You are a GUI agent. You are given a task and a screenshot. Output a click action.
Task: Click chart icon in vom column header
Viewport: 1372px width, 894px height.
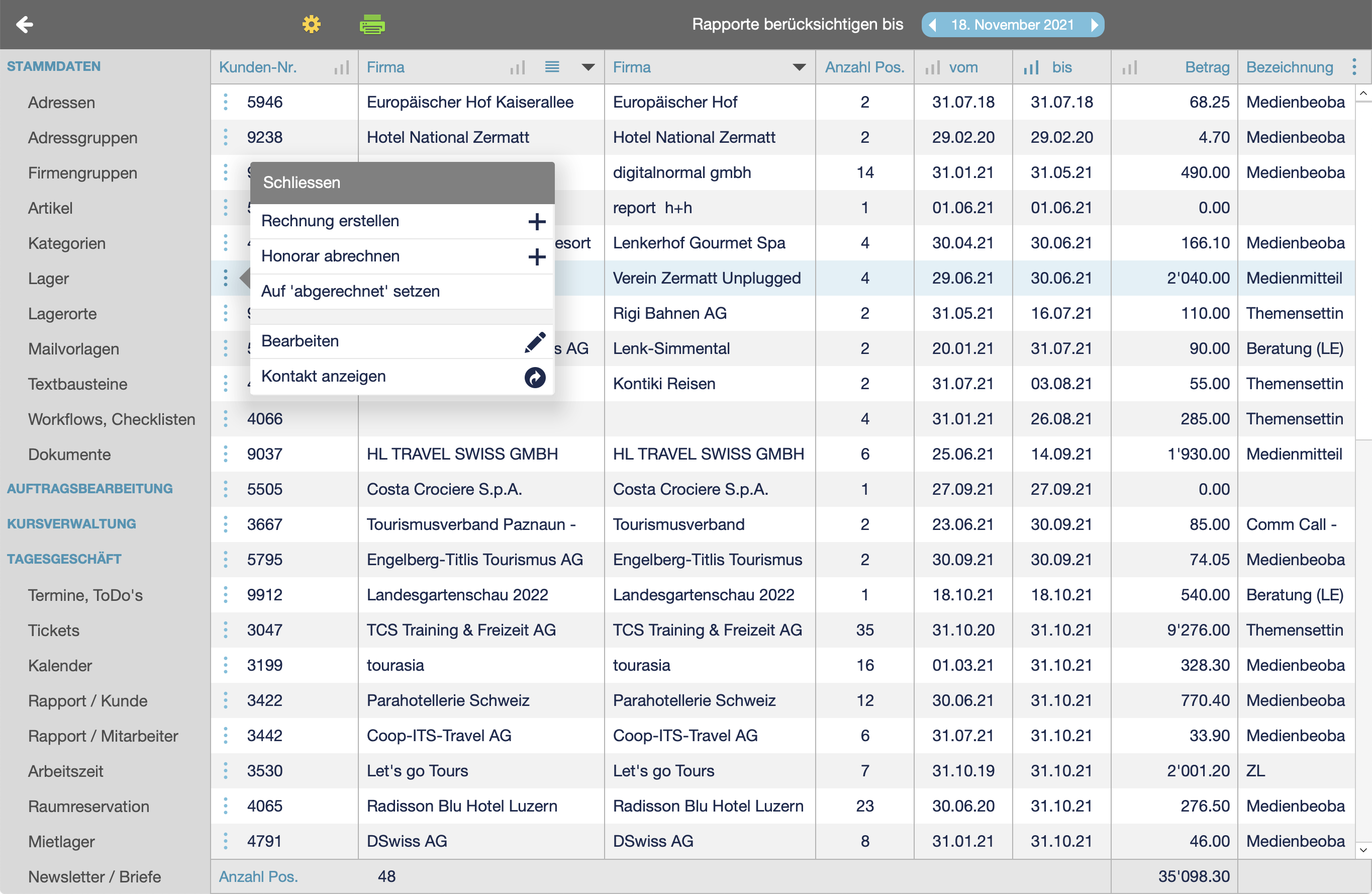point(932,67)
